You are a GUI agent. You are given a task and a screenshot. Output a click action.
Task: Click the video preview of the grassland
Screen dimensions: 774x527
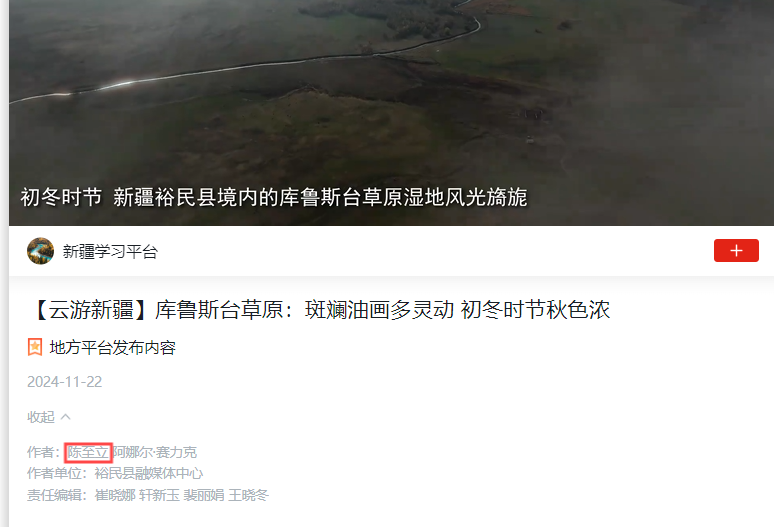[391, 113]
